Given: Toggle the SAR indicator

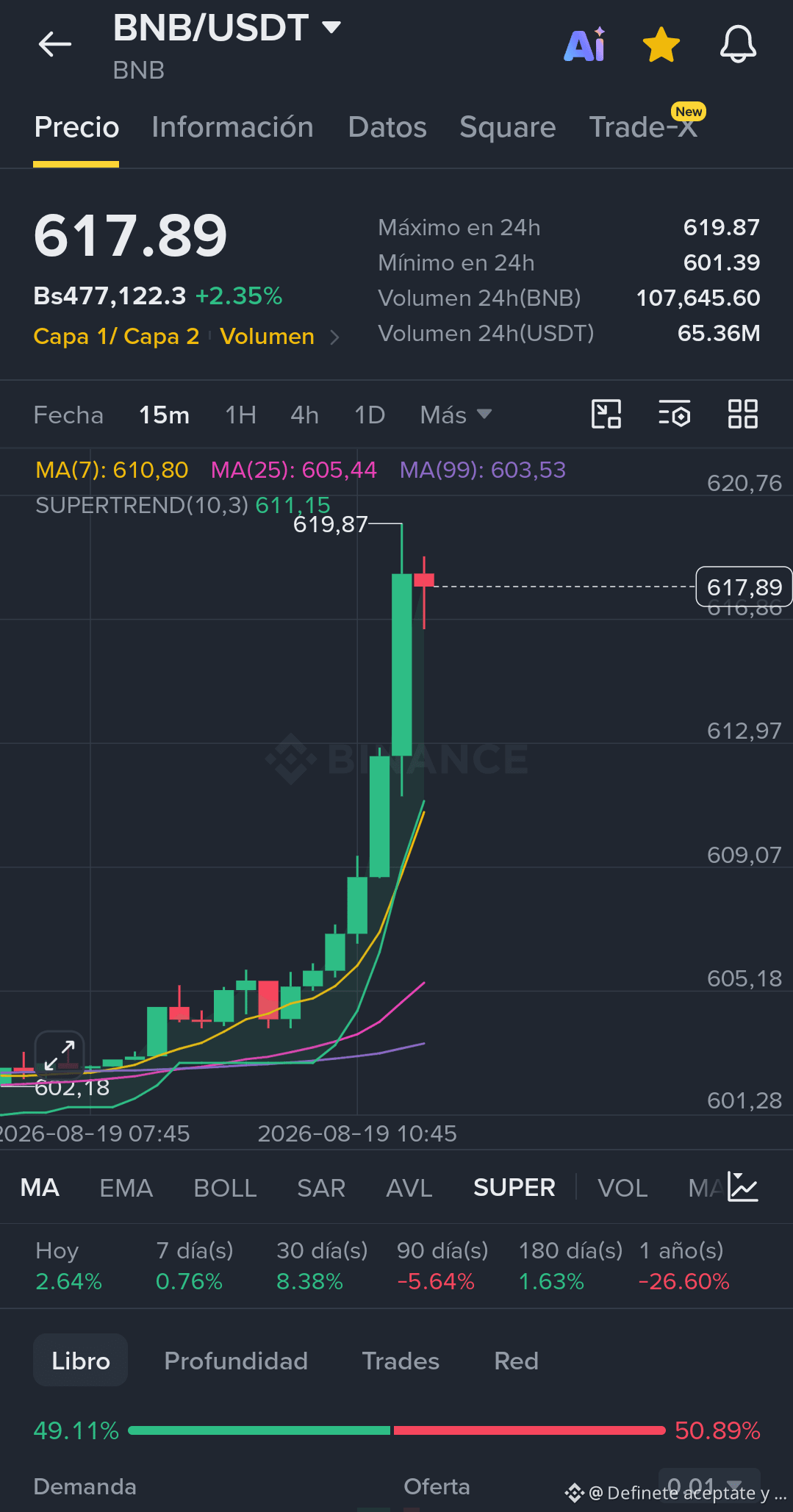Looking at the screenshot, I should point(321,1187).
